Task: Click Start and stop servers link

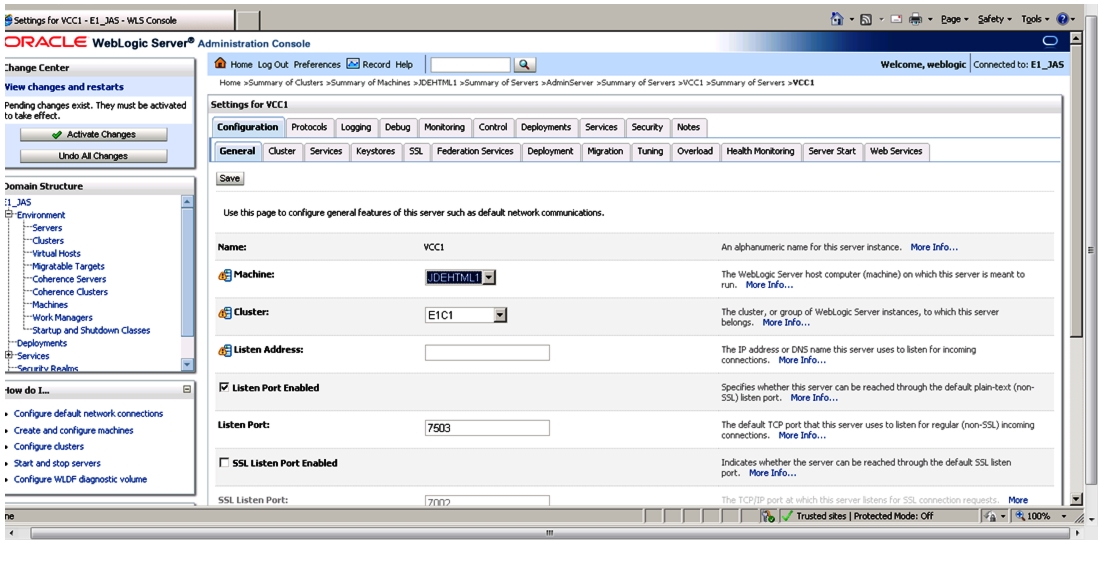Action: coord(57,464)
